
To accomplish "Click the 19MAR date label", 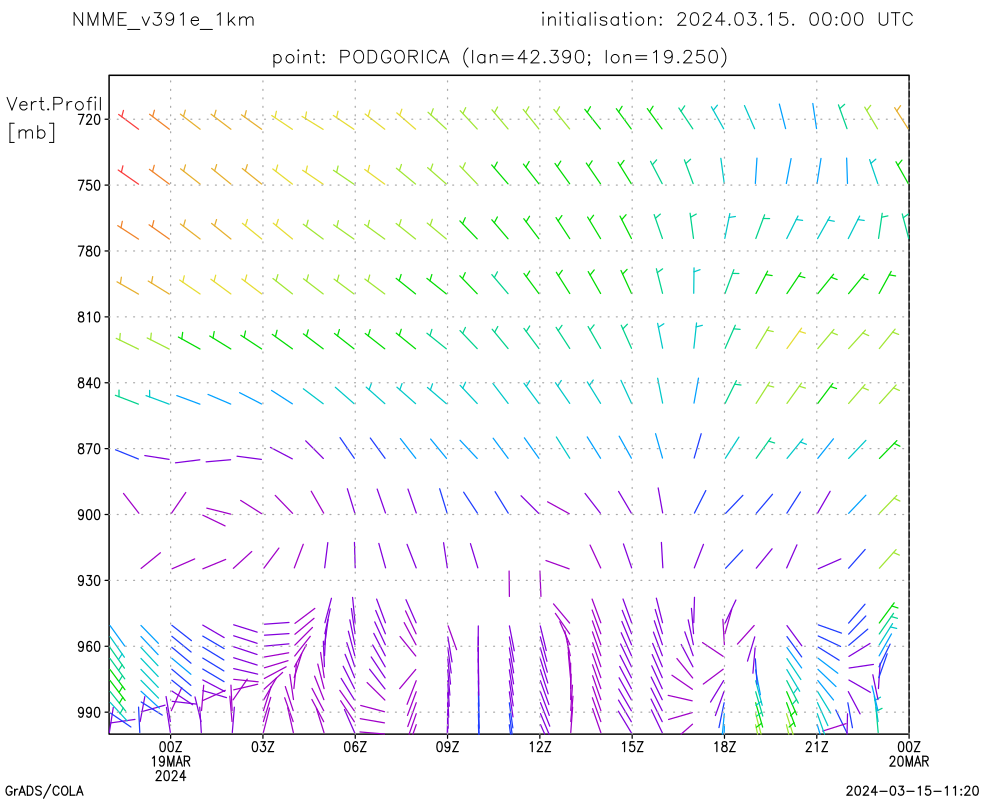I will point(170,761).
